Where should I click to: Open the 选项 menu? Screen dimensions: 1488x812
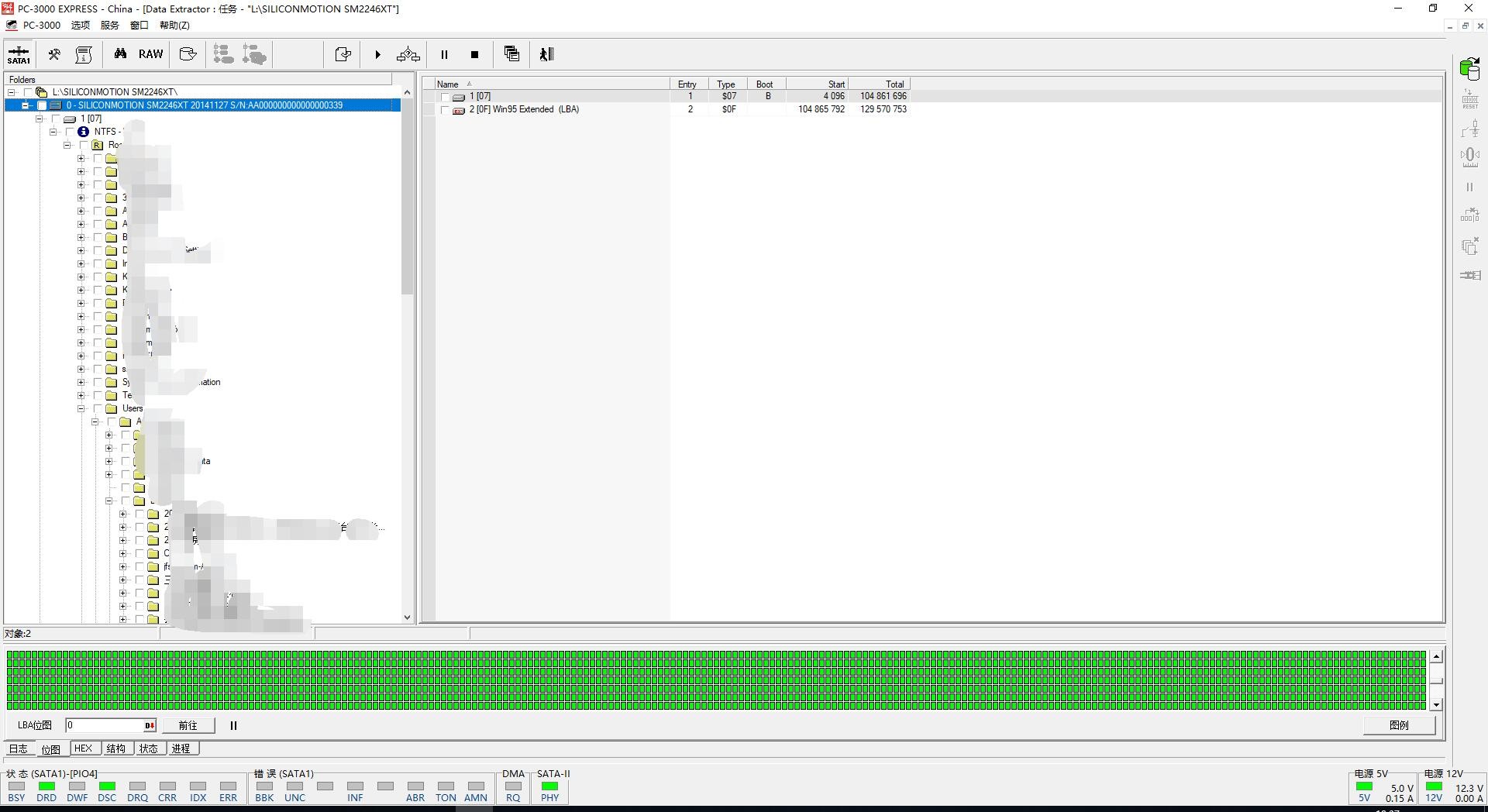(81, 25)
